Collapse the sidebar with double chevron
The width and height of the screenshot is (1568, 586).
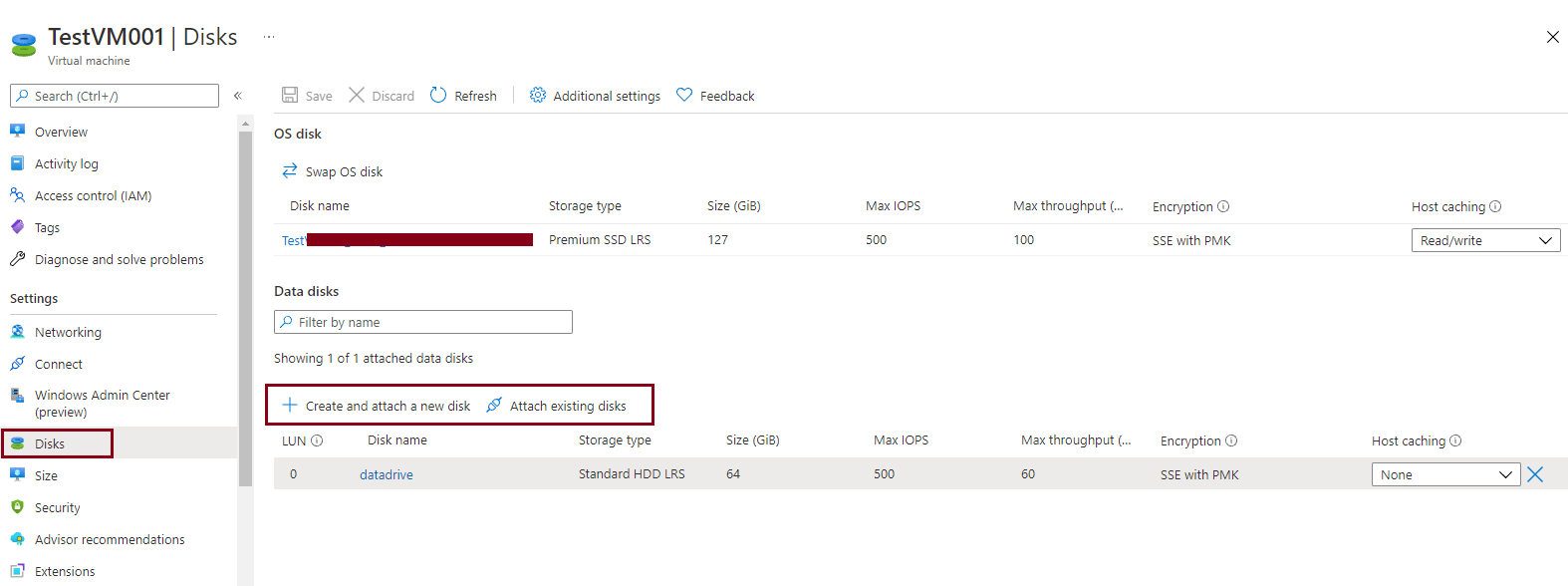238,96
